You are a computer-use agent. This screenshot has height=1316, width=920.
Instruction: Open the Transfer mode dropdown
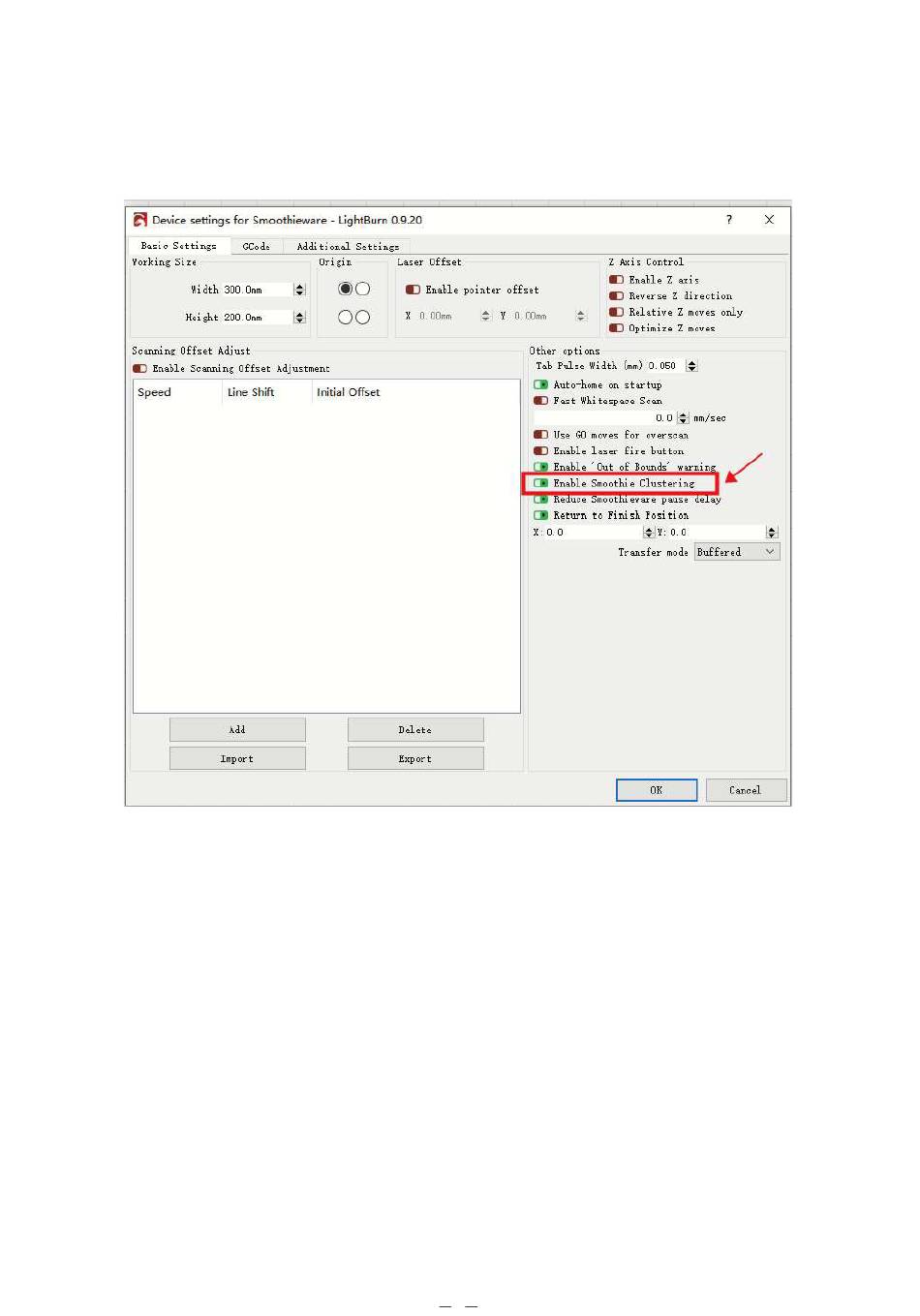click(737, 552)
